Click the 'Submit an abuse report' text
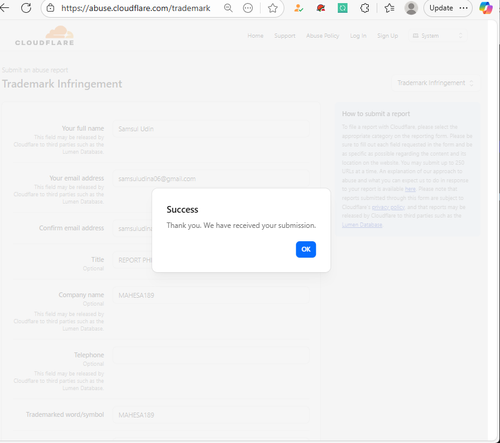500x443 pixels. (x=35, y=70)
